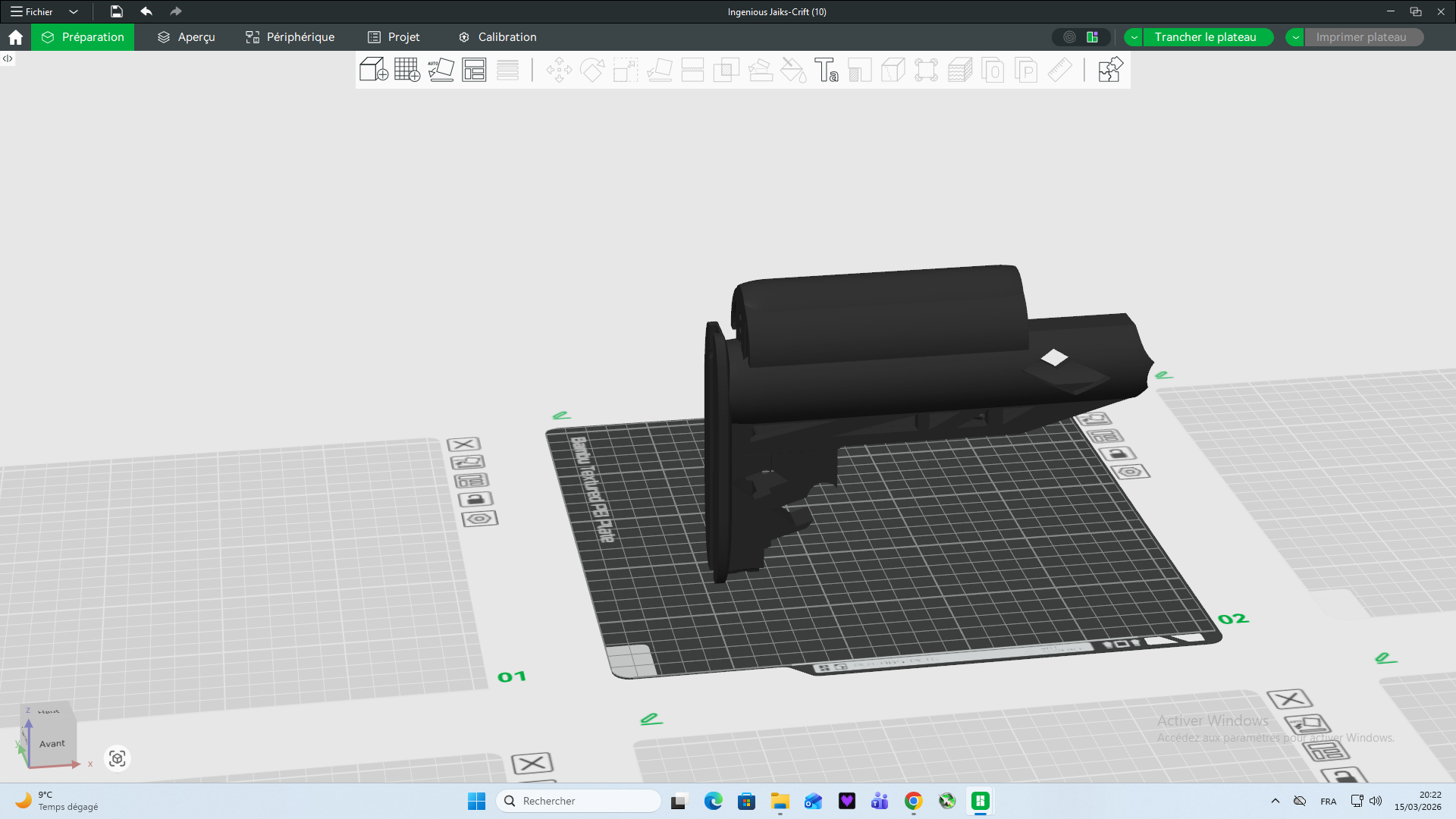Click the Avant face of view cube
The image size is (1456, 819).
[52, 743]
